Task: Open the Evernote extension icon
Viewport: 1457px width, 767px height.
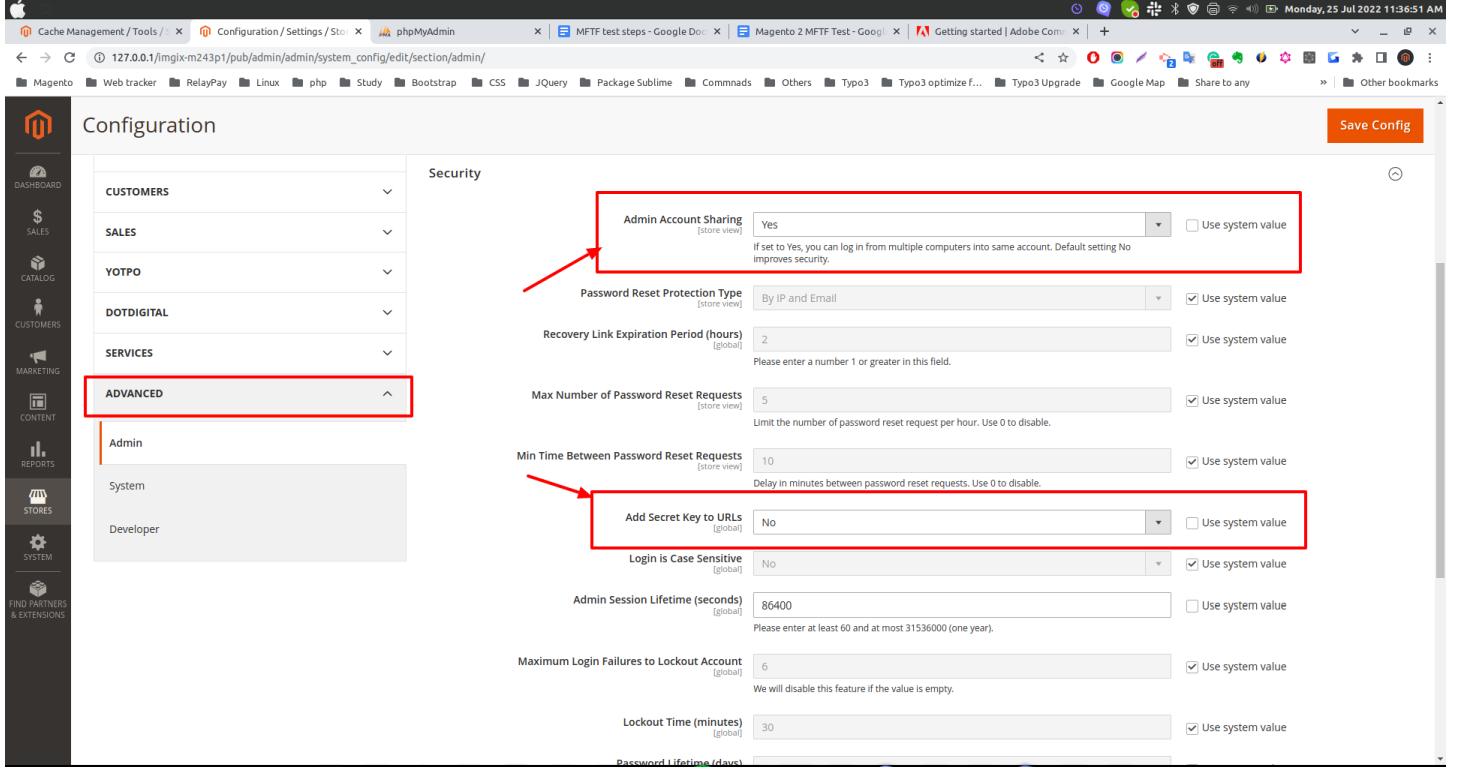Action: pos(1237,58)
